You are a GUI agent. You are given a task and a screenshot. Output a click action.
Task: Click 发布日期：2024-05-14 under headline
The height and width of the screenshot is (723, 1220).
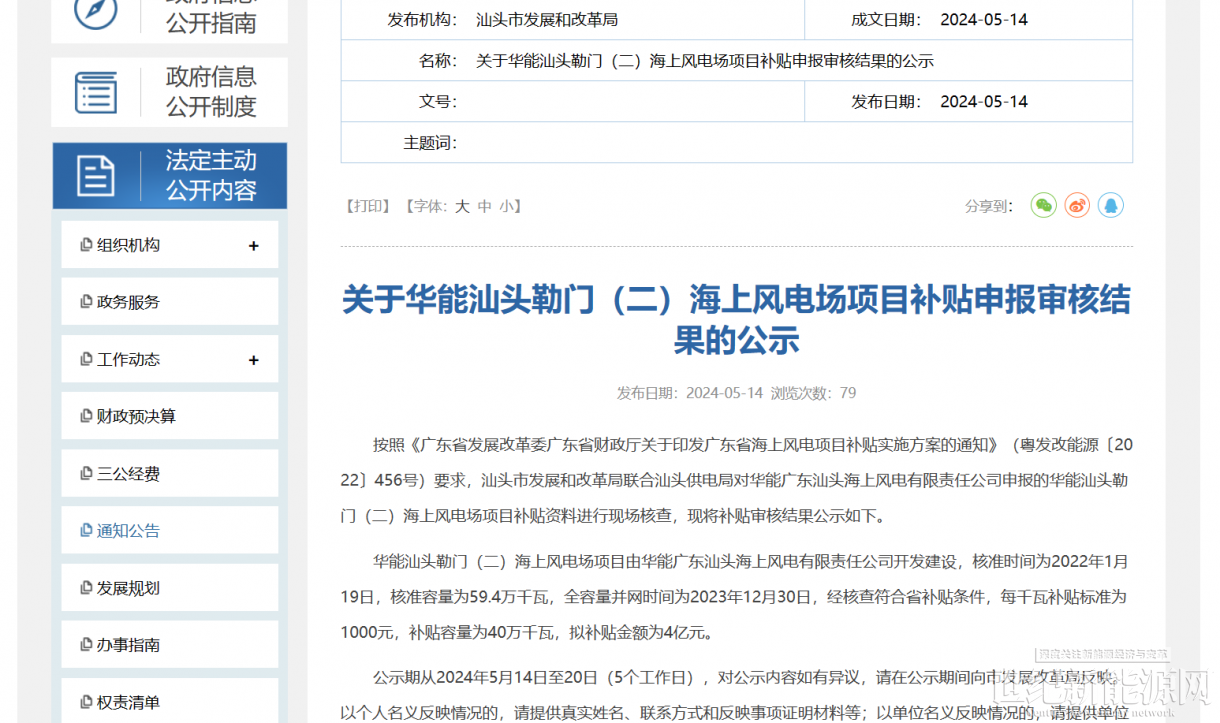click(x=690, y=393)
